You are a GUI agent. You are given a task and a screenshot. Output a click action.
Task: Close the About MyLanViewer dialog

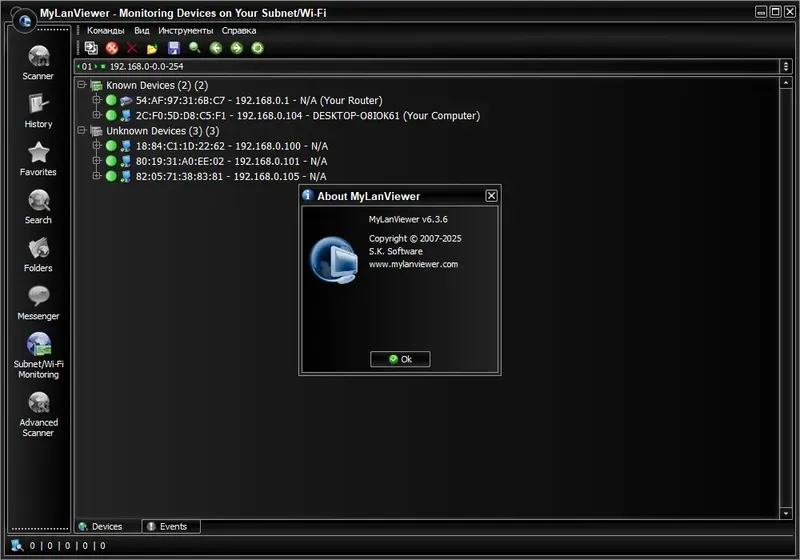click(491, 196)
